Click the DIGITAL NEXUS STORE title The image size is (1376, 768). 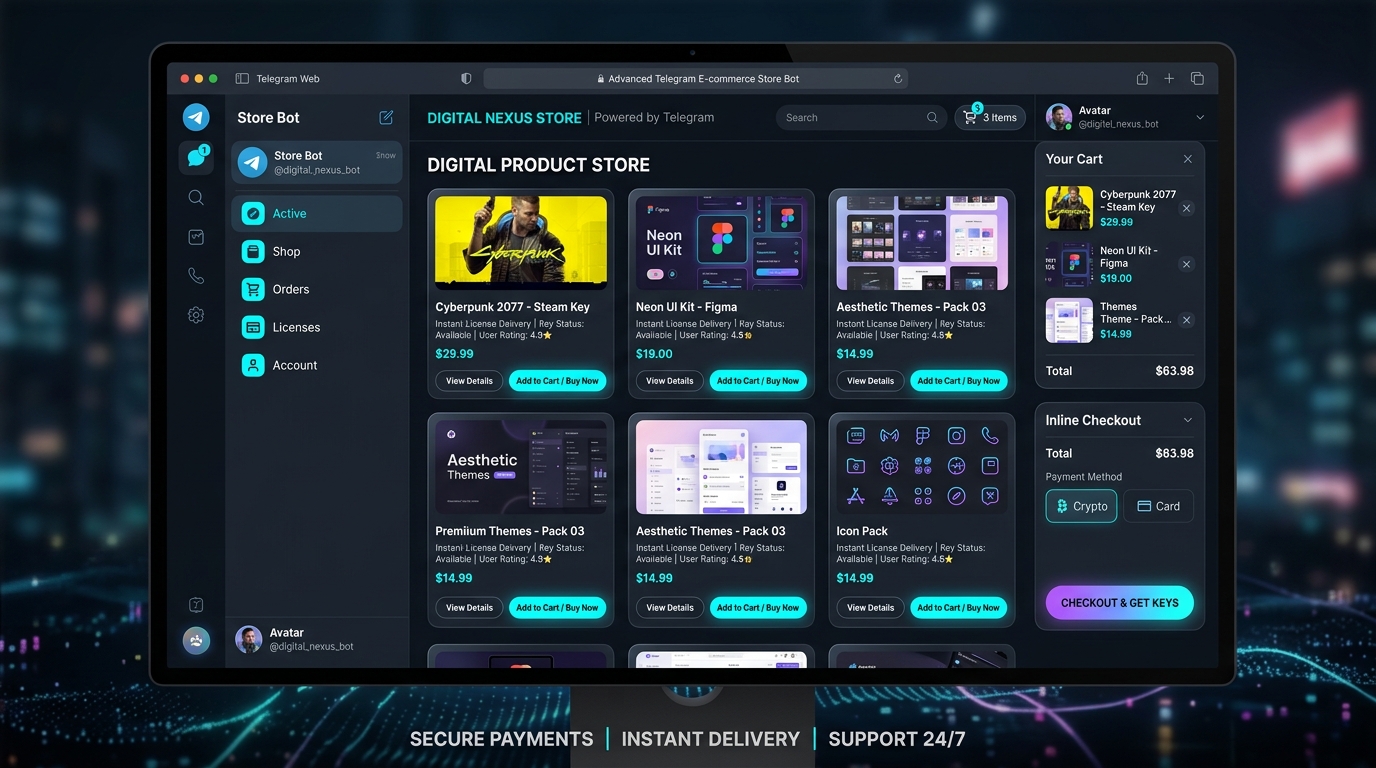504,118
